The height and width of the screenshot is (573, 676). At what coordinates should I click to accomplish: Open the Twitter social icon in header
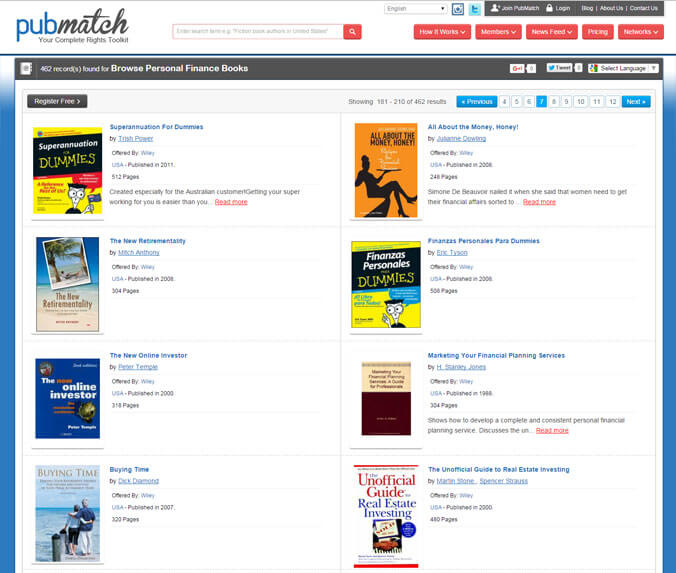click(x=475, y=9)
